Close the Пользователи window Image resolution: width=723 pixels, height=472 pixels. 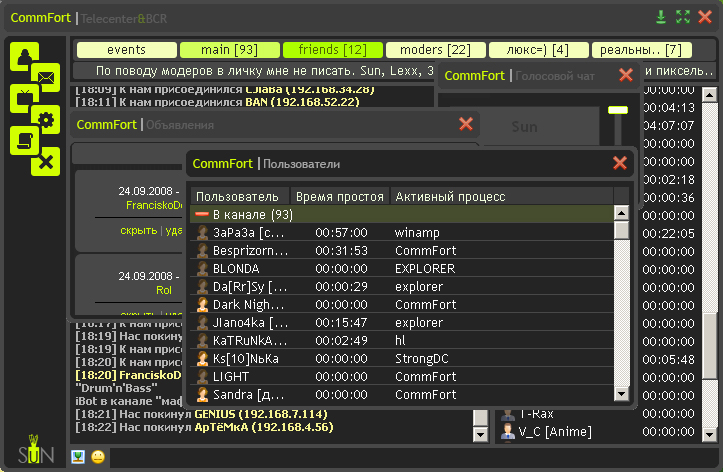pos(620,163)
